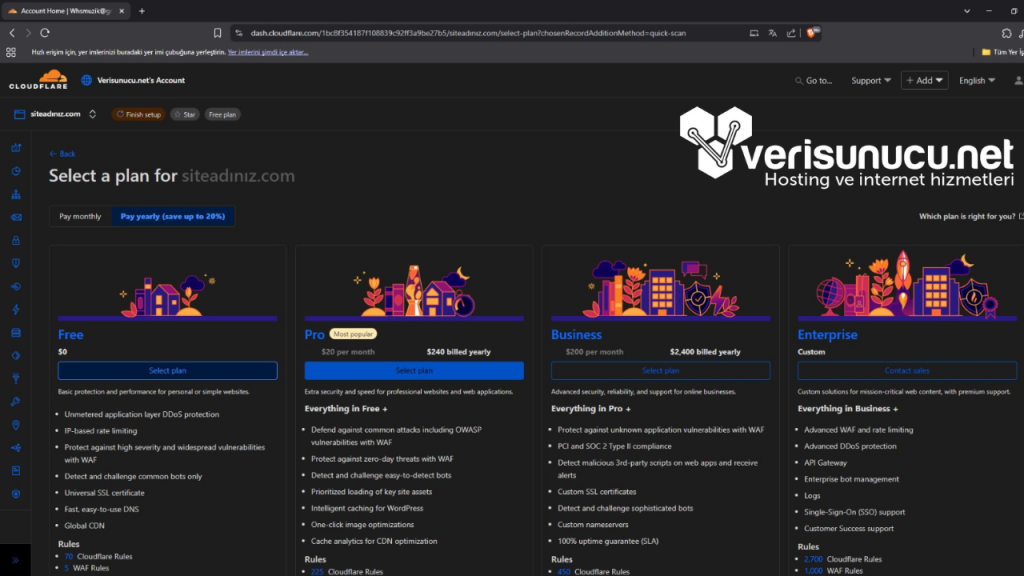Image resolution: width=1024 pixels, height=576 pixels.
Task: Open the Analytics pie-chart sidebar icon
Action: click(x=16, y=171)
